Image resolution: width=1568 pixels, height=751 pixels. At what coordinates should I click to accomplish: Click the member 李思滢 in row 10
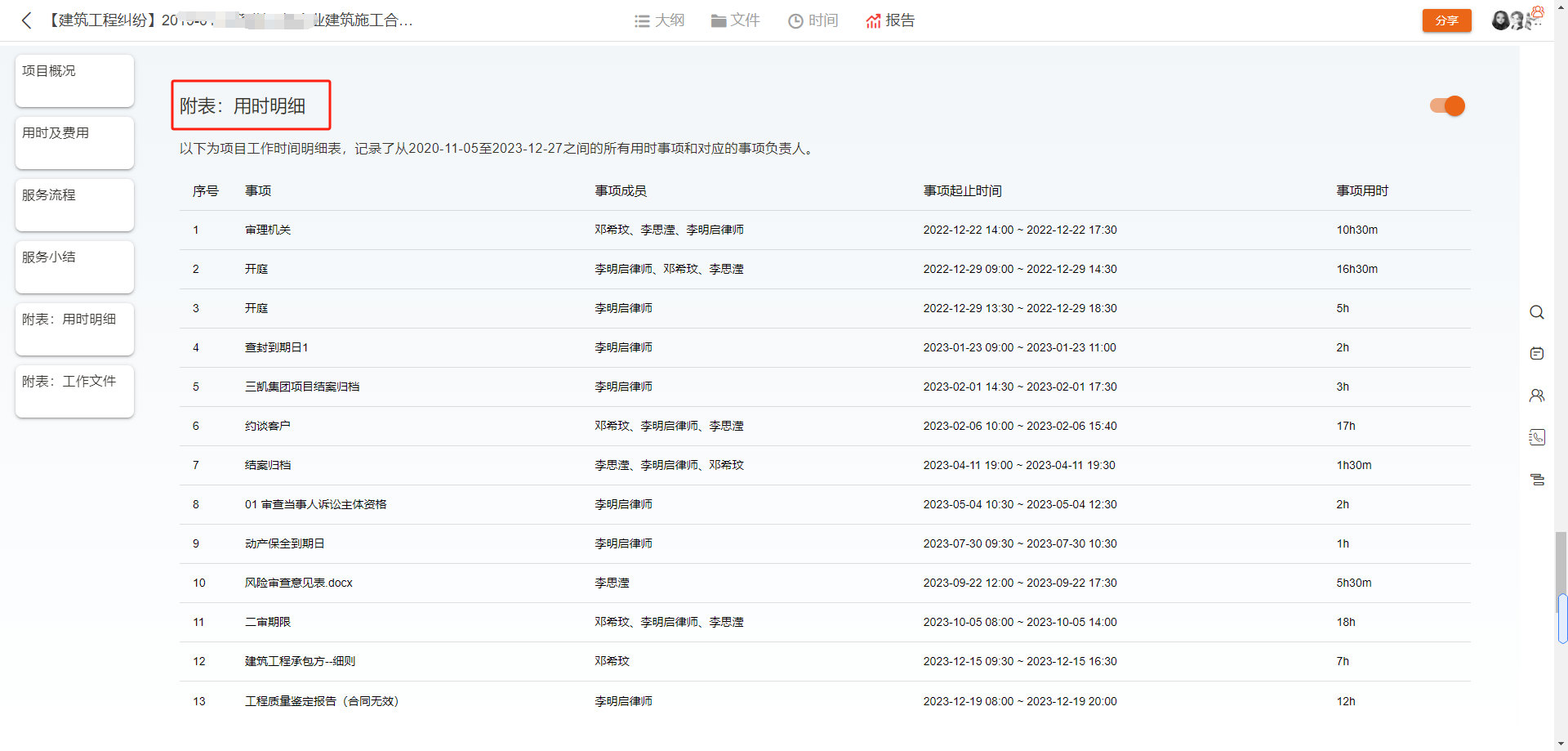tap(612, 583)
